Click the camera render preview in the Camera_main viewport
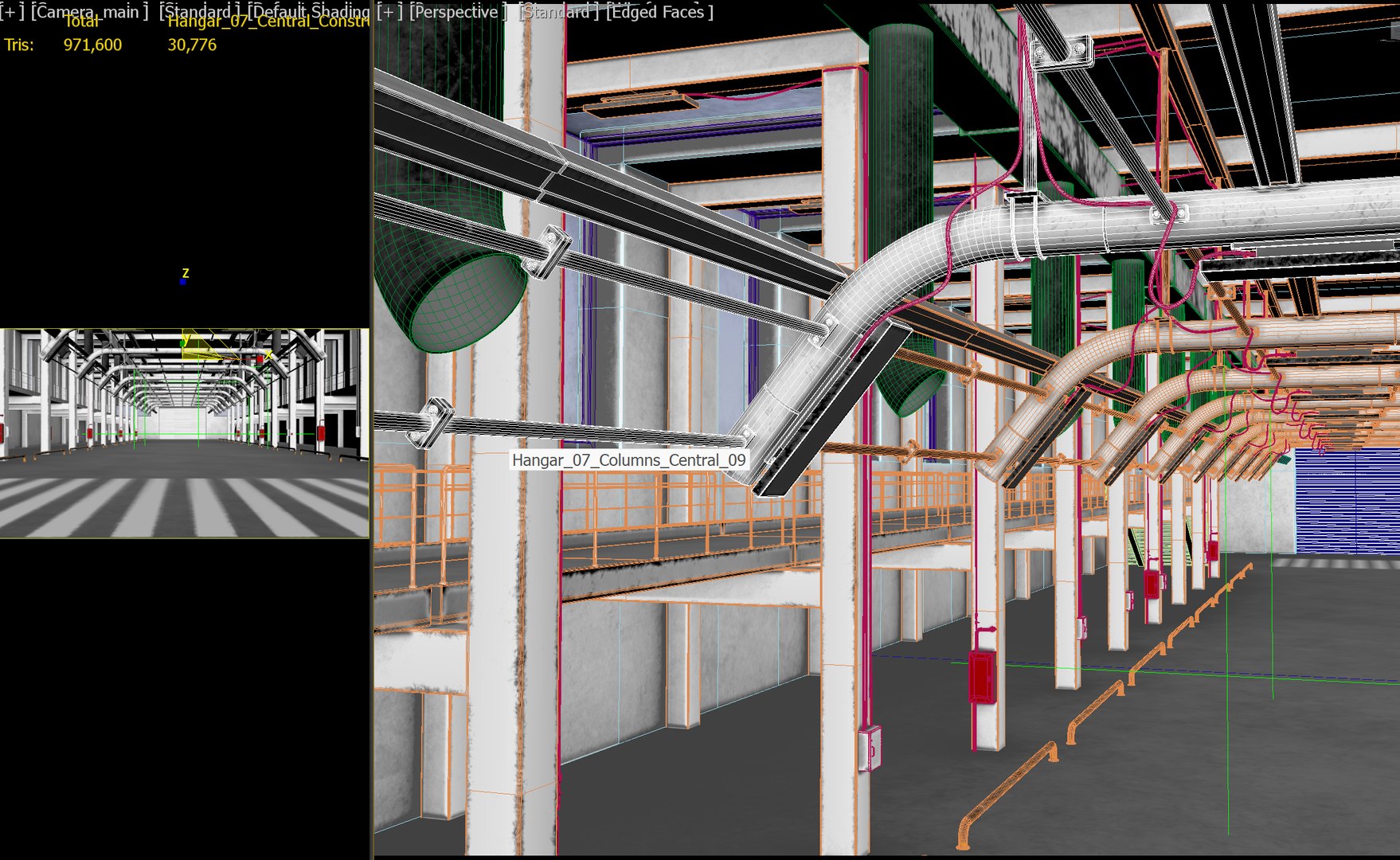The image size is (1400, 860). point(185,433)
